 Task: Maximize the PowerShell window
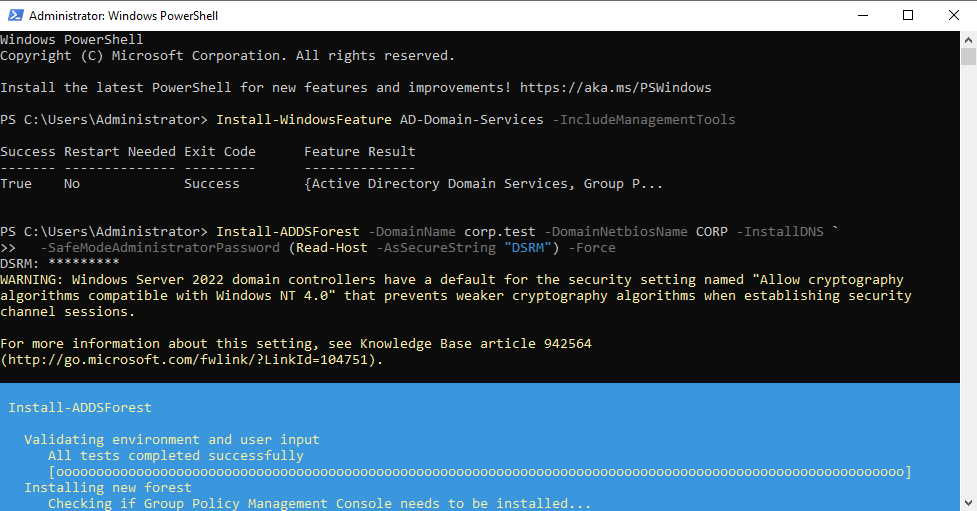pyautogui.click(x=908, y=15)
